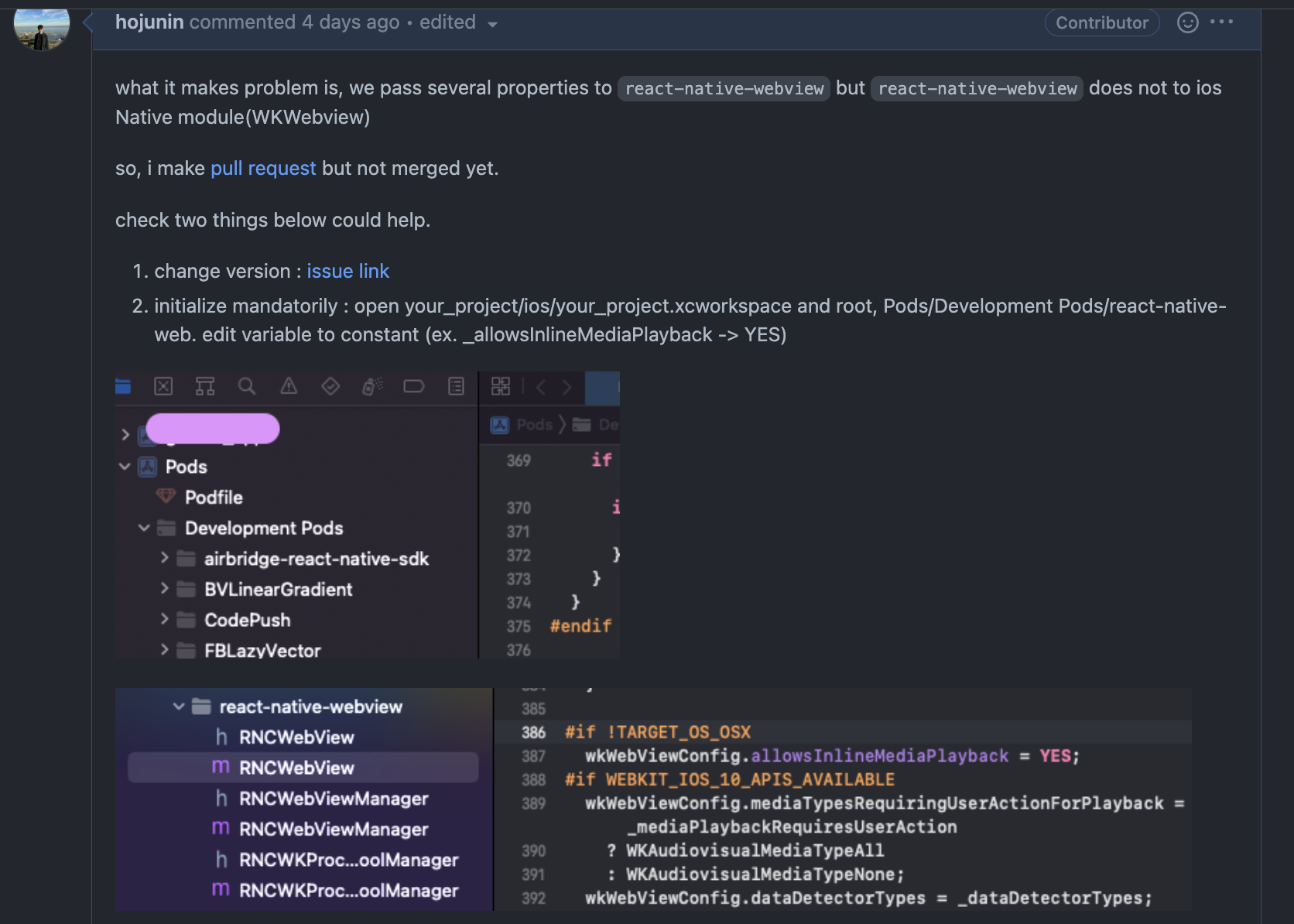Collapse the Development Pods group
The width and height of the screenshot is (1294, 924).
[144, 529]
